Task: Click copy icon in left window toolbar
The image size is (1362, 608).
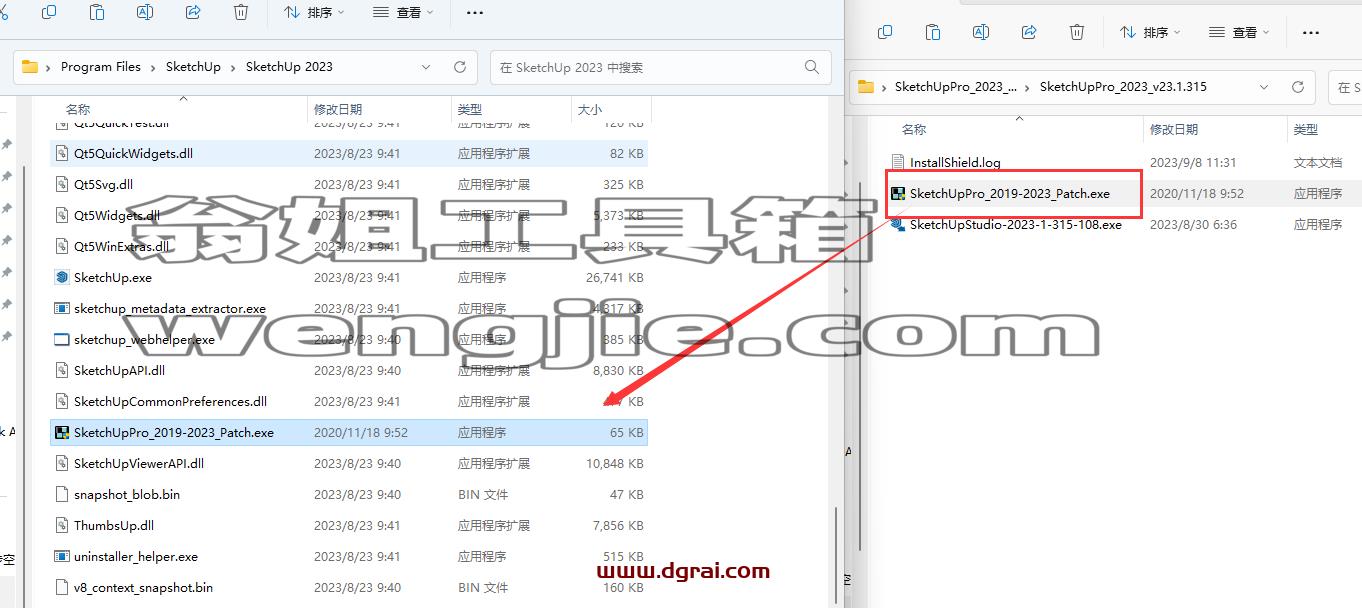Action: pos(49,12)
